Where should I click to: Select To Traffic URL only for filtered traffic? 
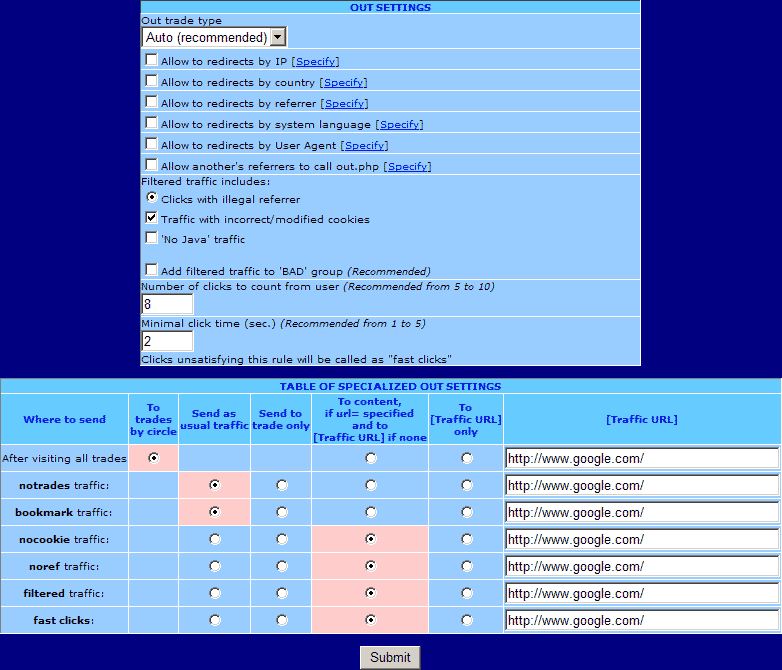point(467,593)
